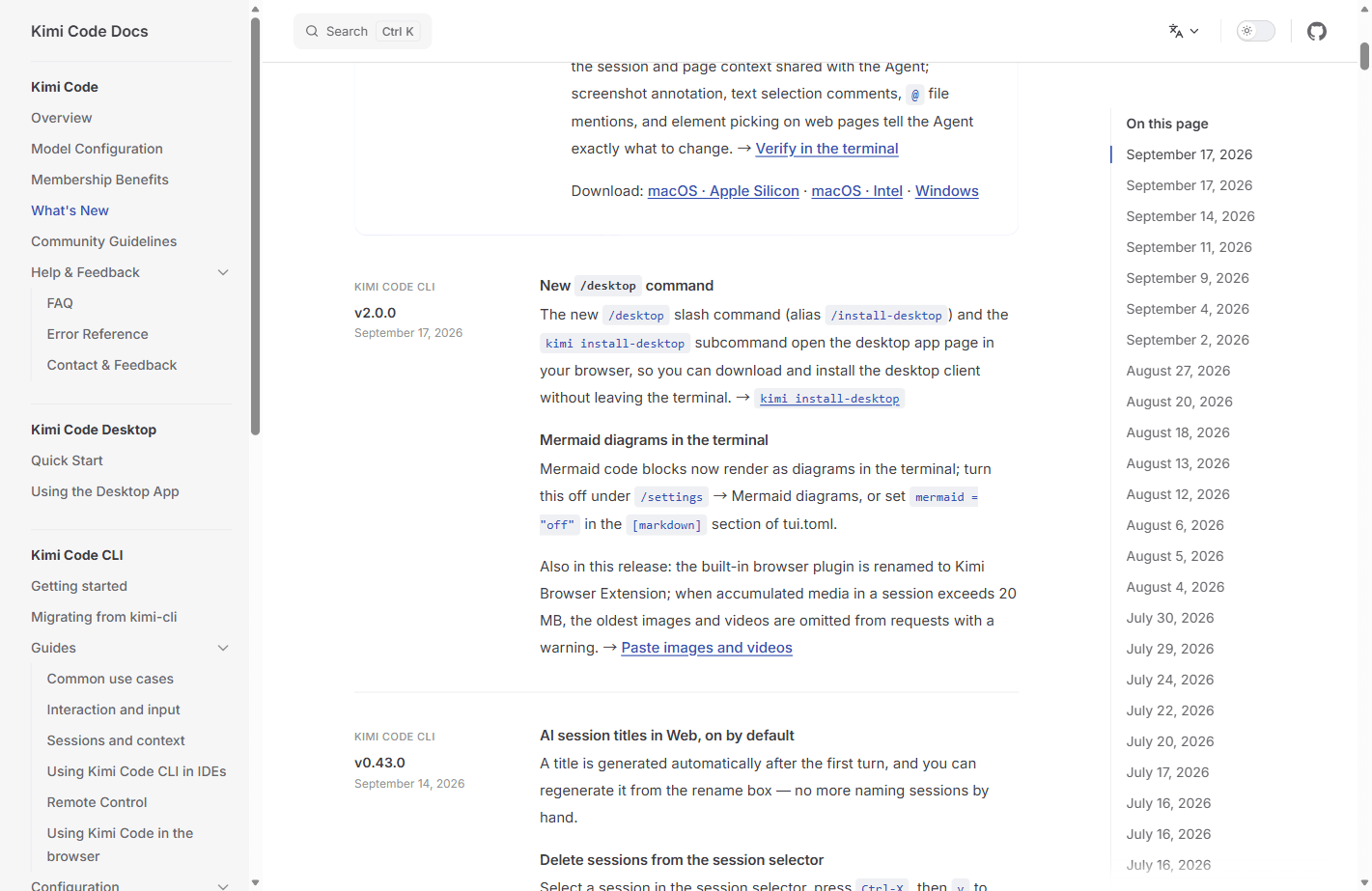Click the Kimi Code Docs site title
Screen dimensions: 1372x891
pos(90,31)
